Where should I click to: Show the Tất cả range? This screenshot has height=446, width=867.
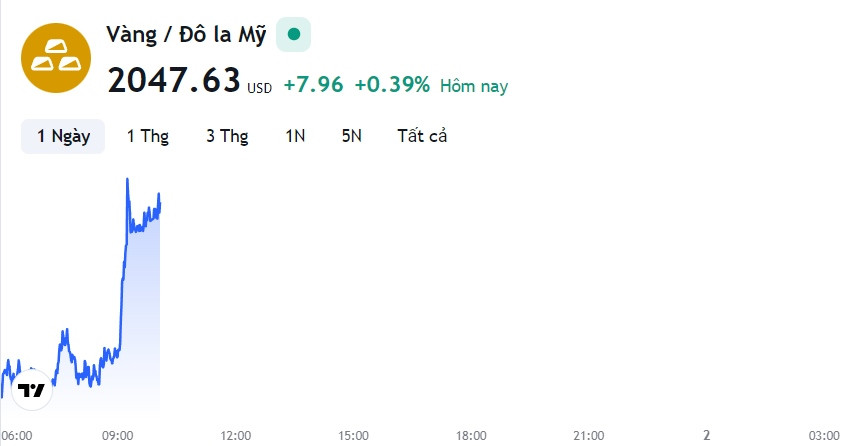pyautogui.click(x=422, y=136)
